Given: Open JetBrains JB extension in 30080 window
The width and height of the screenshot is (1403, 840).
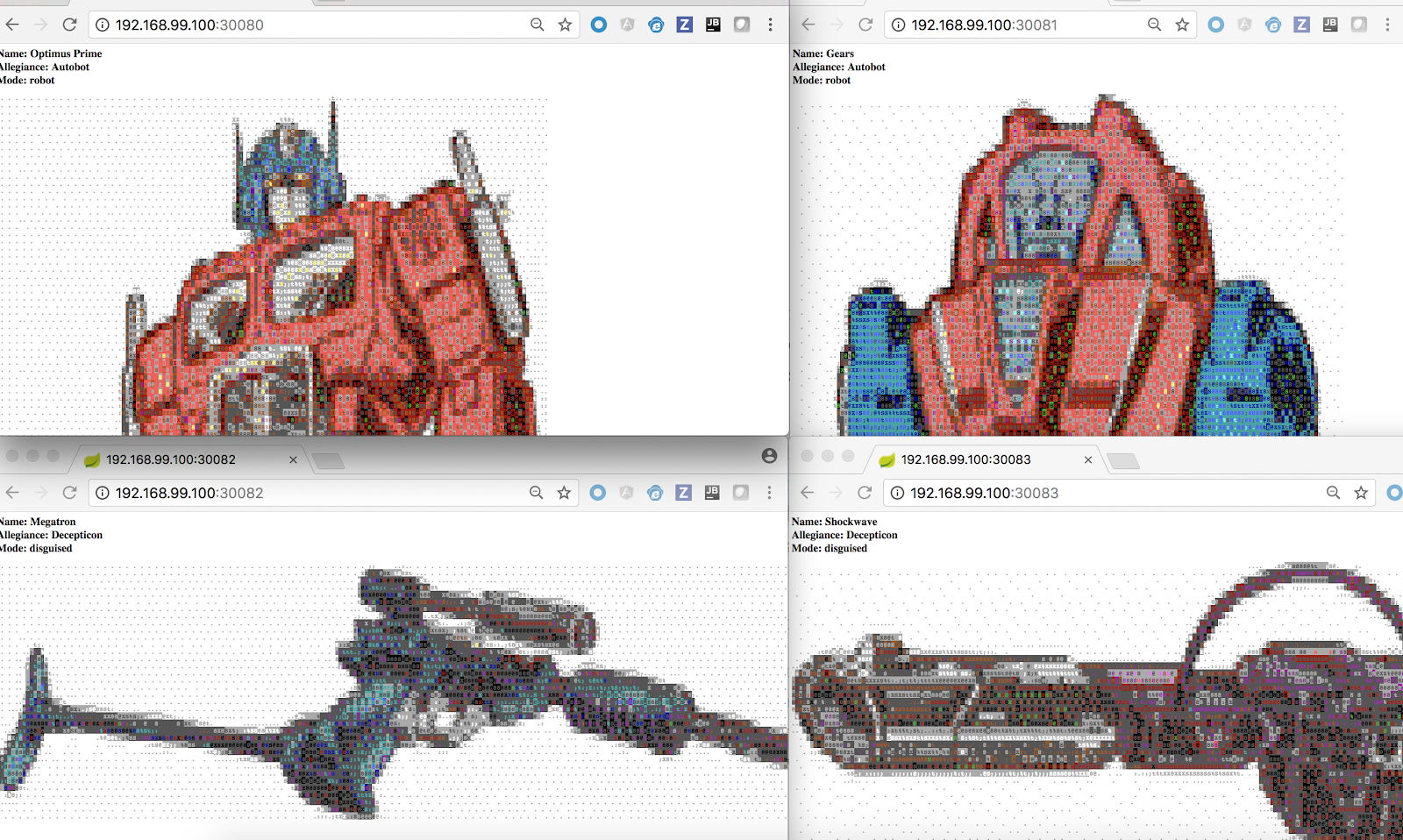Looking at the screenshot, I should point(713,25).
